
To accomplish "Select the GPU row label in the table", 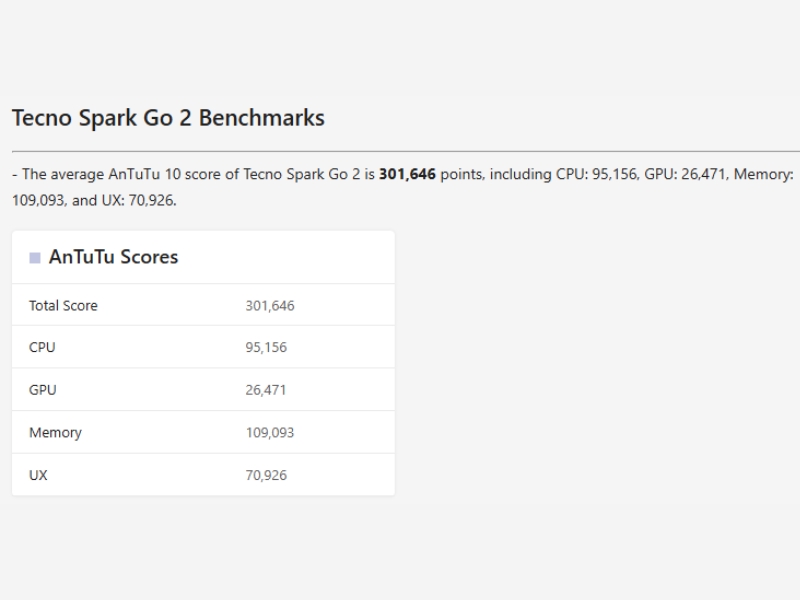I will tap(42, 390).
